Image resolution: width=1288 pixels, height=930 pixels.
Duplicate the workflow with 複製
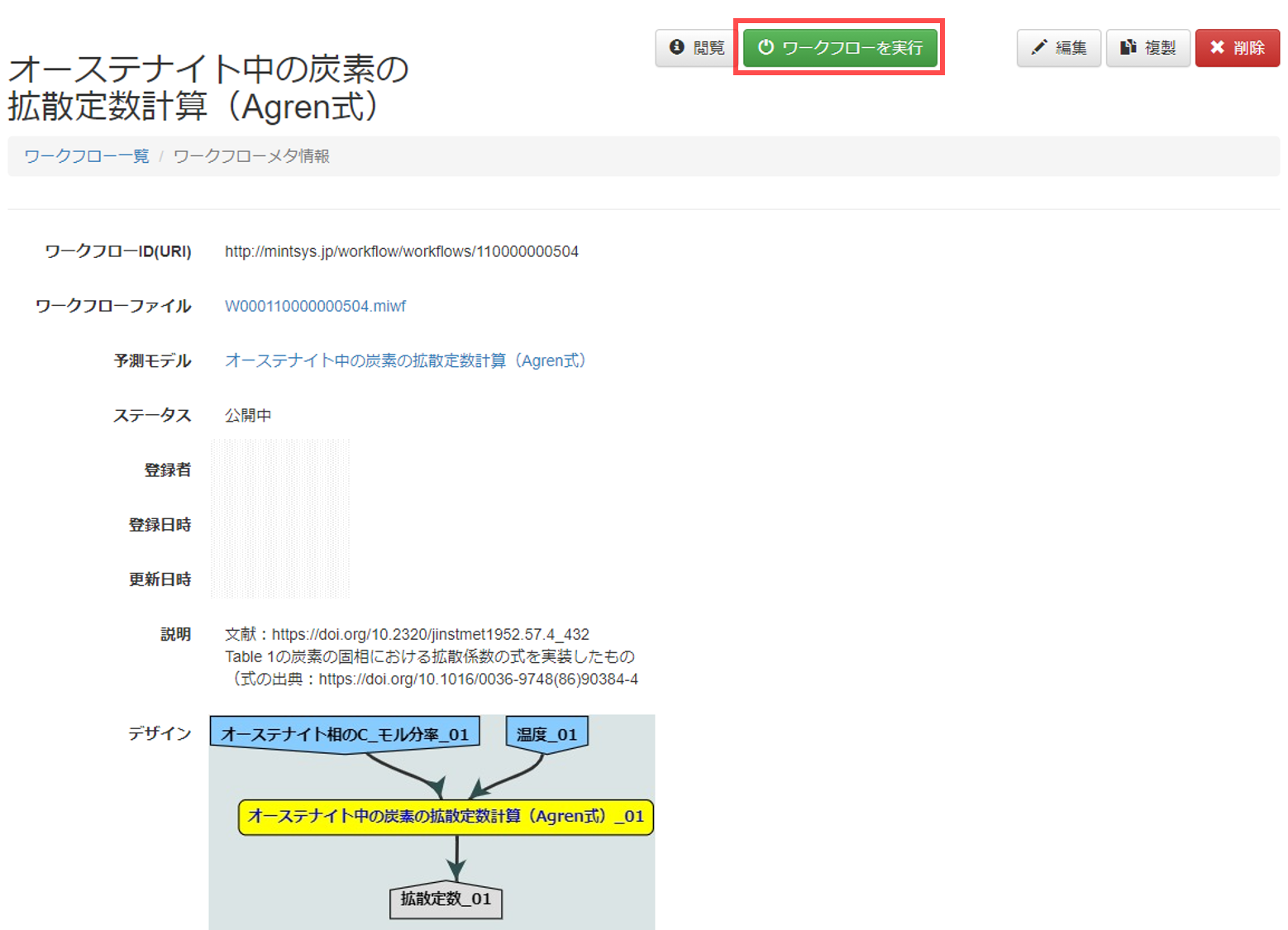pos(1147,47)
